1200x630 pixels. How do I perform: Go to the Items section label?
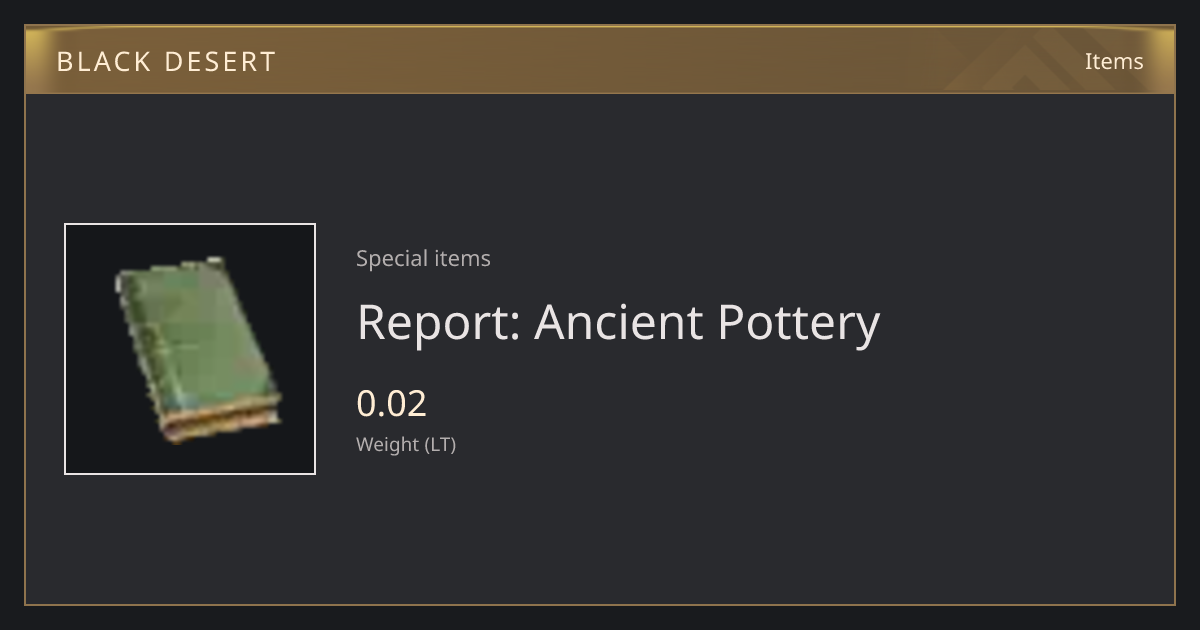(1114, 61)
